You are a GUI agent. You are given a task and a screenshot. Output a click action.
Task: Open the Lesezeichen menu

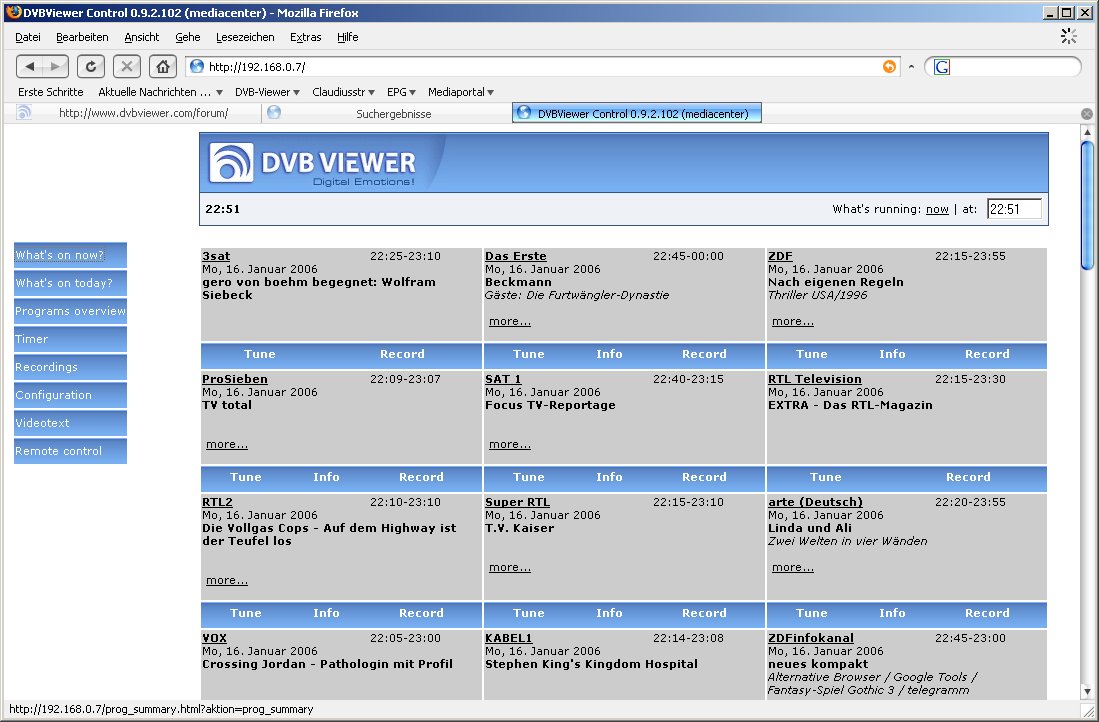point(245,37)
